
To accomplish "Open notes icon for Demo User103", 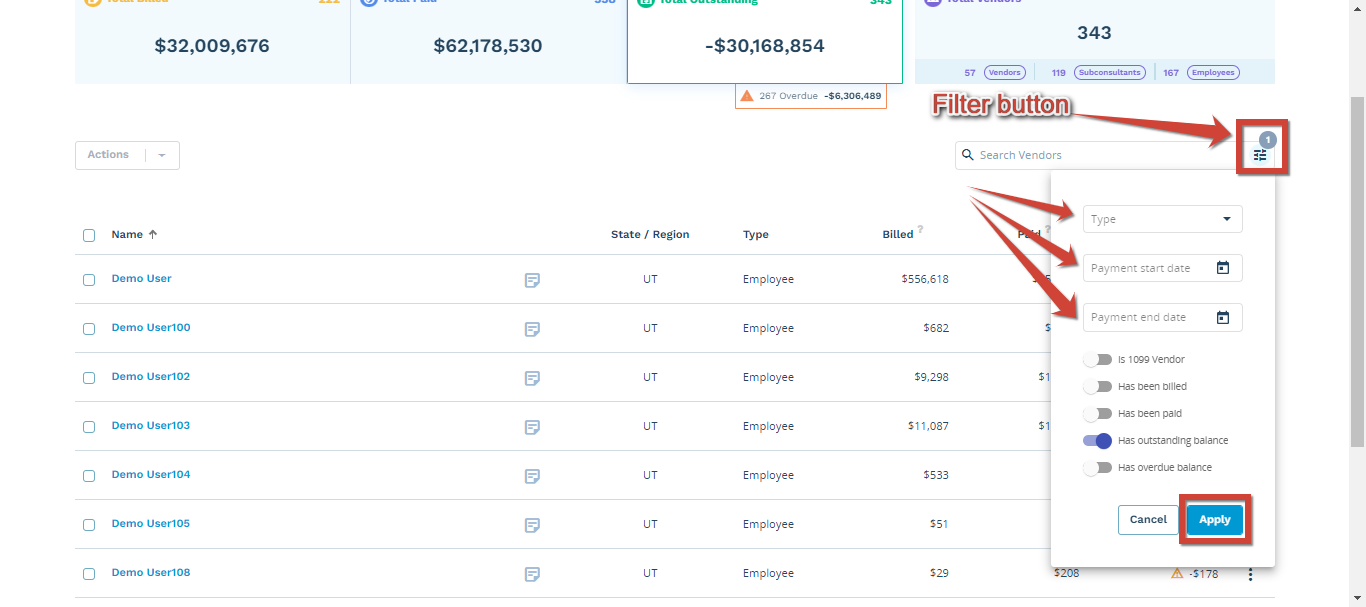I will point(533,427).
